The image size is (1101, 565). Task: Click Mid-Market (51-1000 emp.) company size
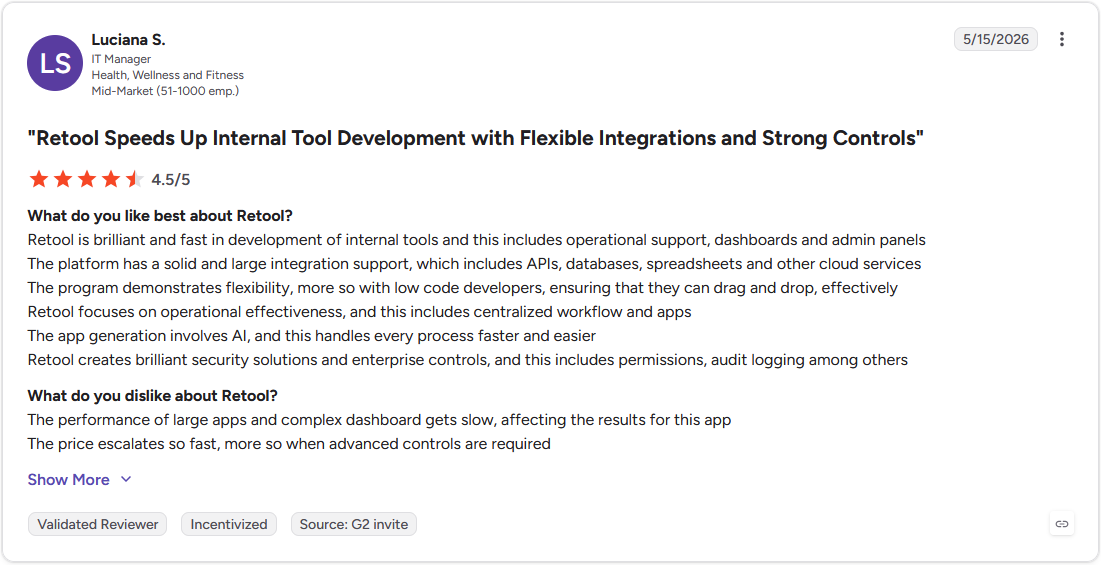coord(165,91)
